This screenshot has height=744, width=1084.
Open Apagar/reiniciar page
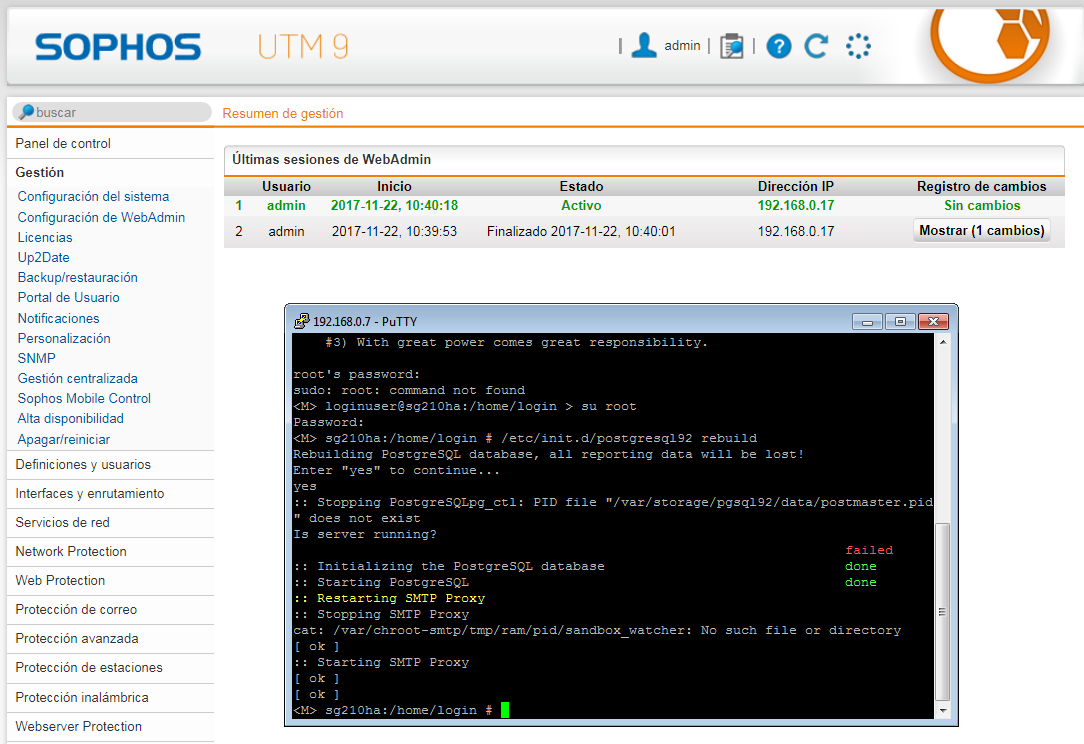pyautogui.click(x=64, y=439)
